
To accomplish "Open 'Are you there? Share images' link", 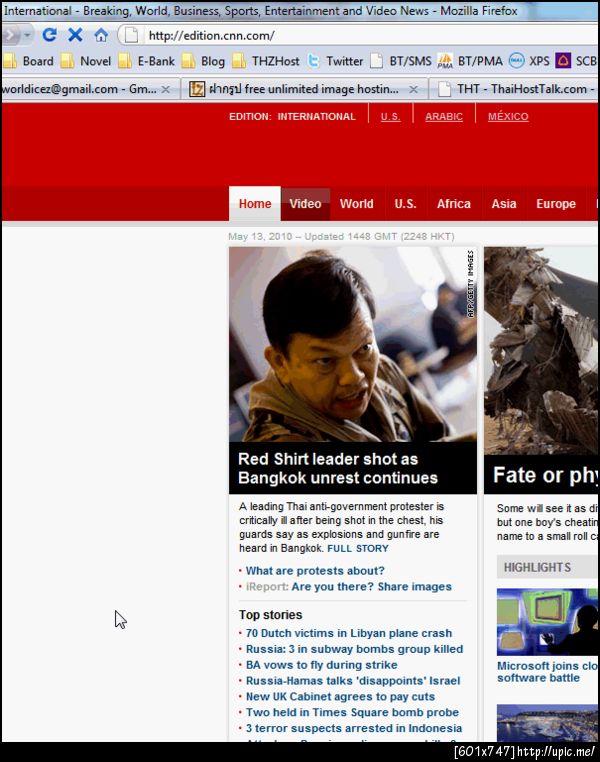I will coord(372,587).
